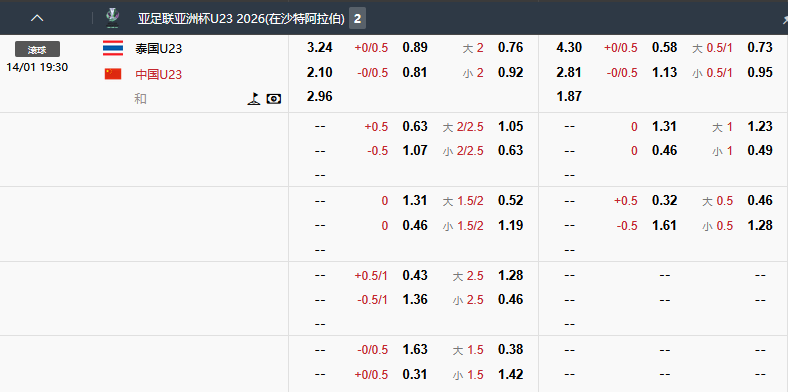Click the match count badge "2"
The width and height of the screenshot is (788, 392).
(357, 19)
